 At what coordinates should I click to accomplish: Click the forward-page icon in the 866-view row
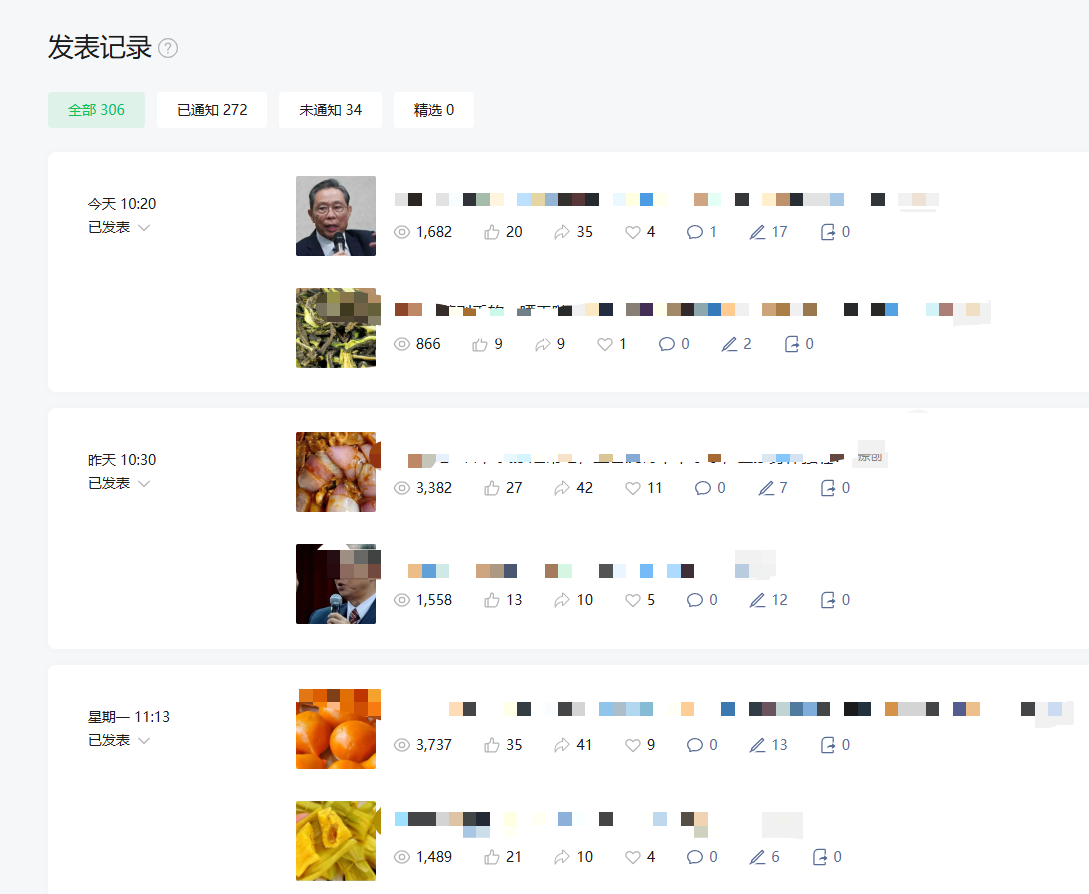tap(792, 344)
